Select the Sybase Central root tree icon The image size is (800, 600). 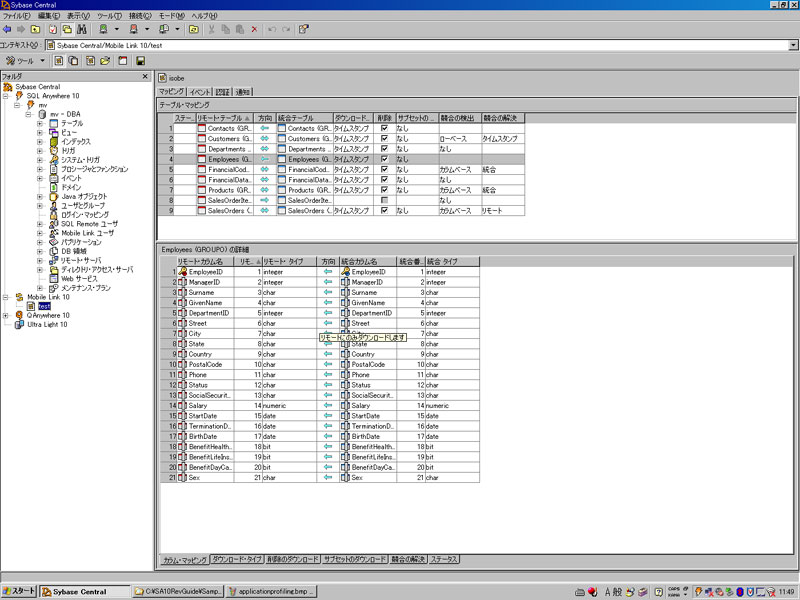(x=8, y=87)
